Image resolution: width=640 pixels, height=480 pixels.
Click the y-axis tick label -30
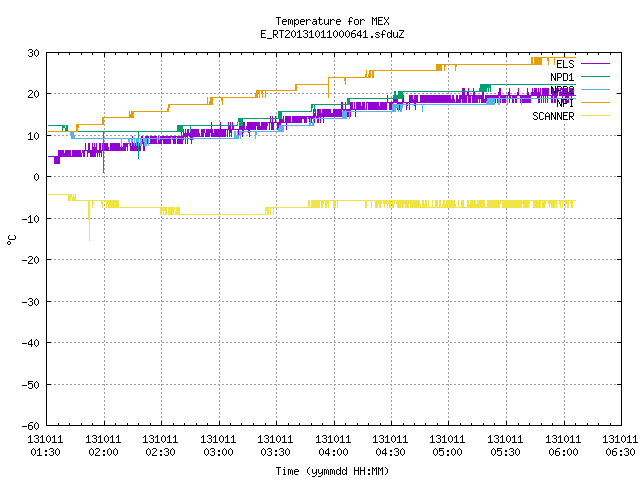click(x=31, y=302)
